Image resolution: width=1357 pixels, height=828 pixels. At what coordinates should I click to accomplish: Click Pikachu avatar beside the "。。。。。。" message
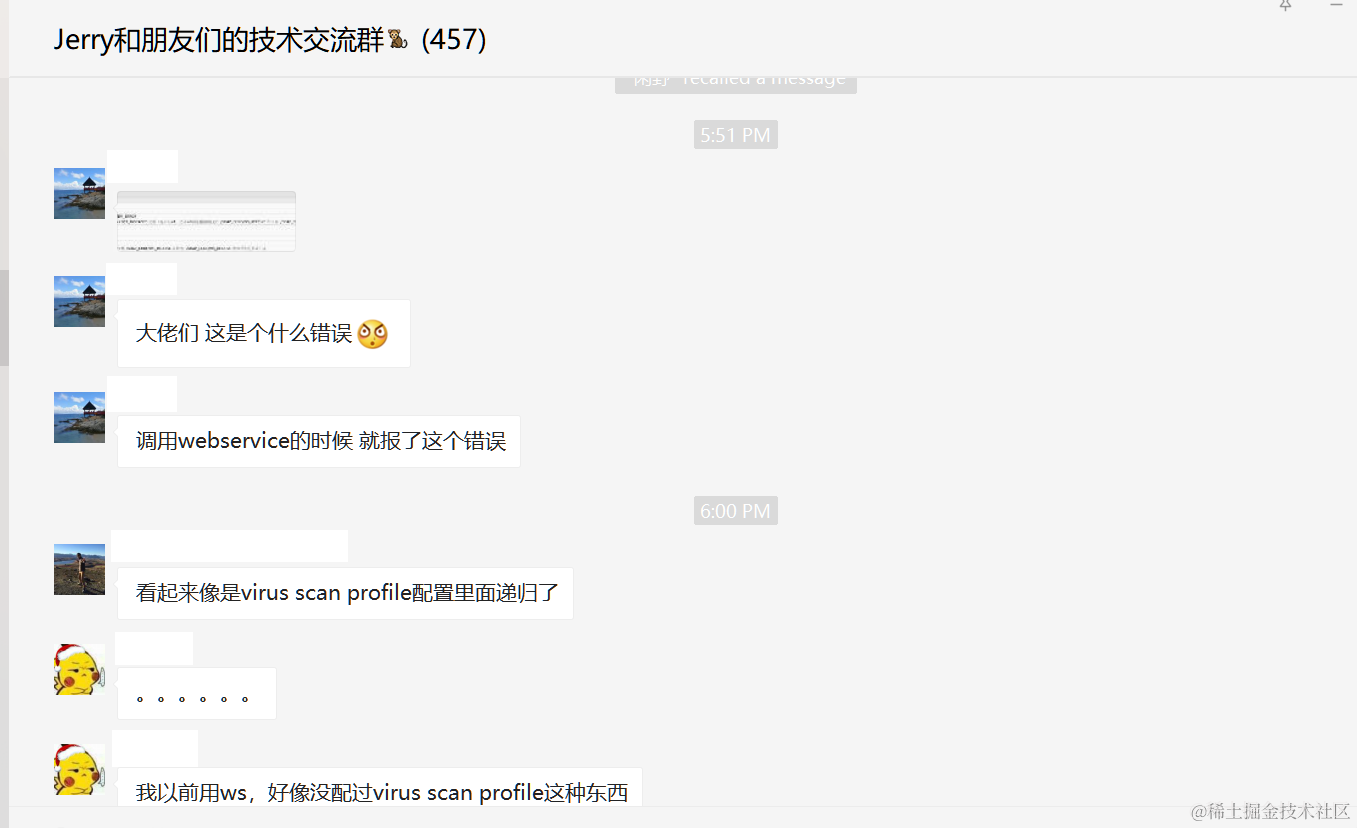click(x=79, y=670)
